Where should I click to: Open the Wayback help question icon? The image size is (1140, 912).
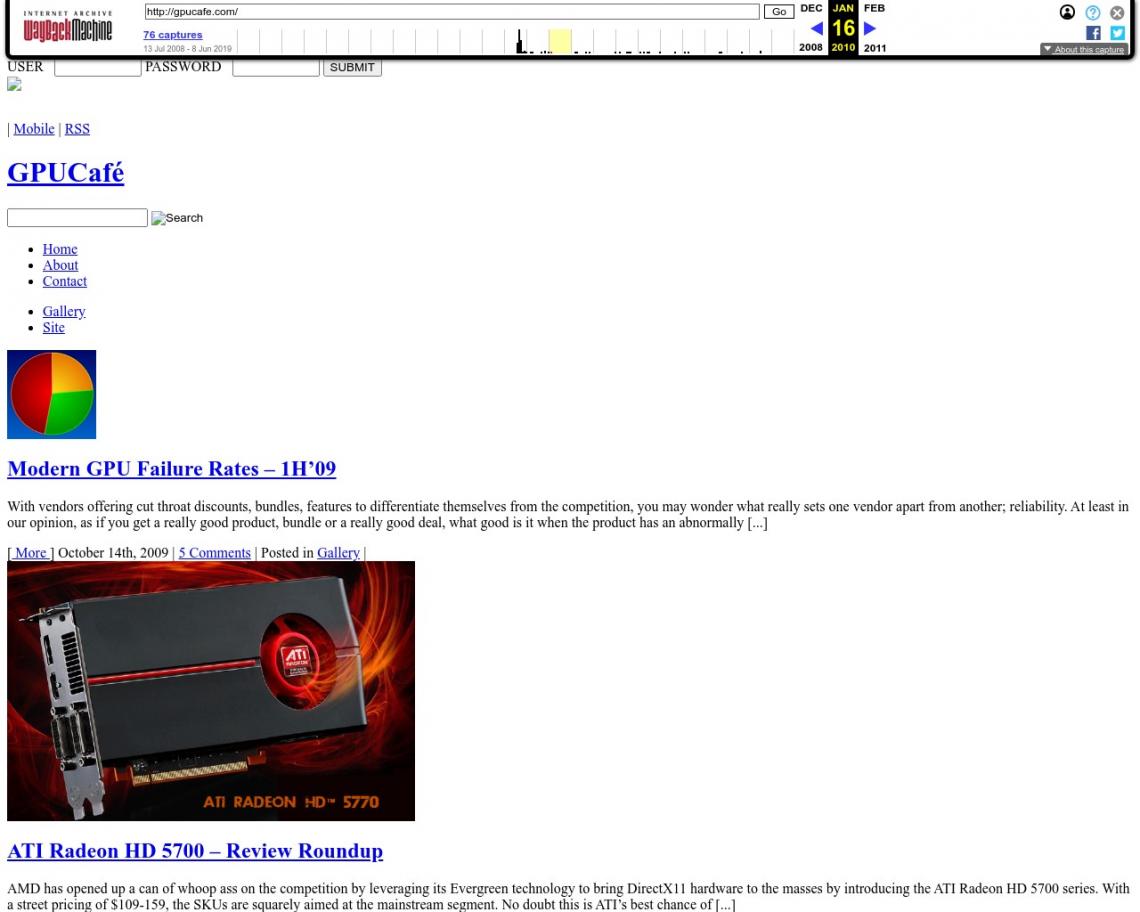pyautogui.click(x=1092, y=12)
